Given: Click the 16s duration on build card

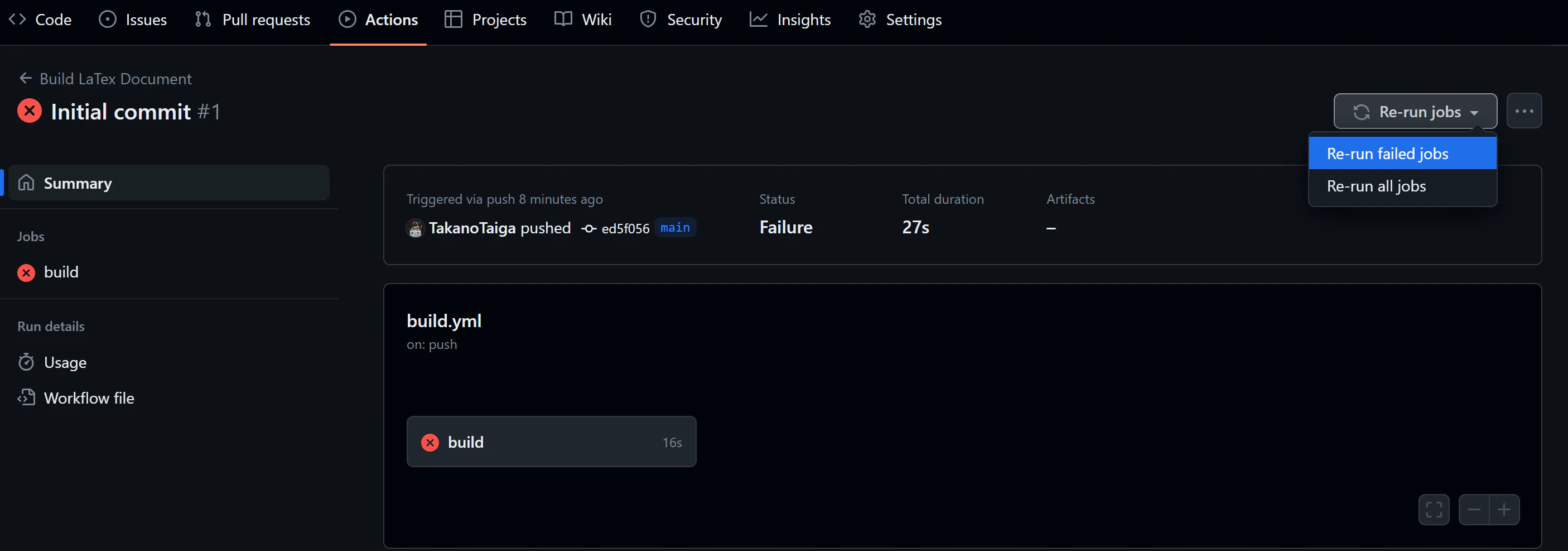Looking at the screenshot, I should (672, 443).
